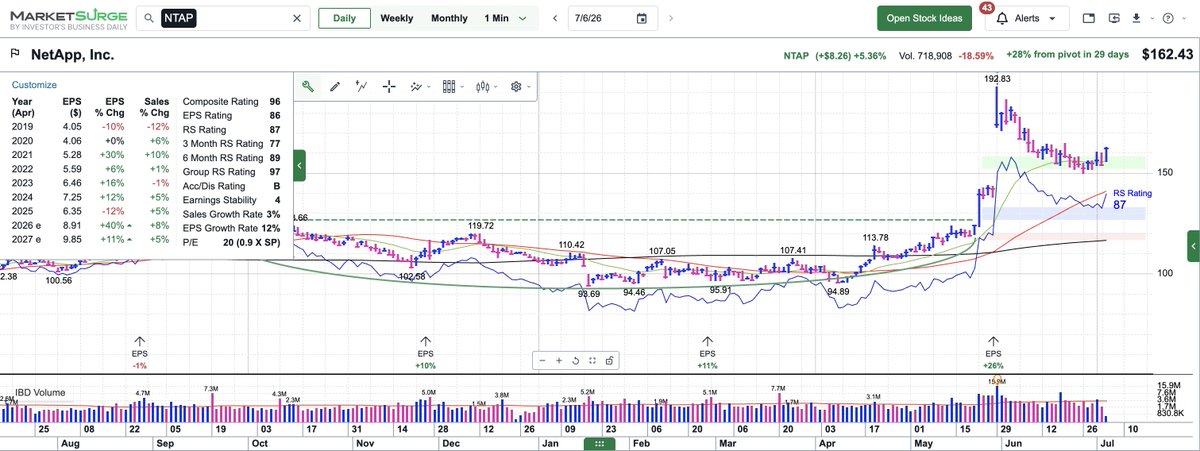
Task: Toggle fullscreen fit for chart
Action: [593, 360]
